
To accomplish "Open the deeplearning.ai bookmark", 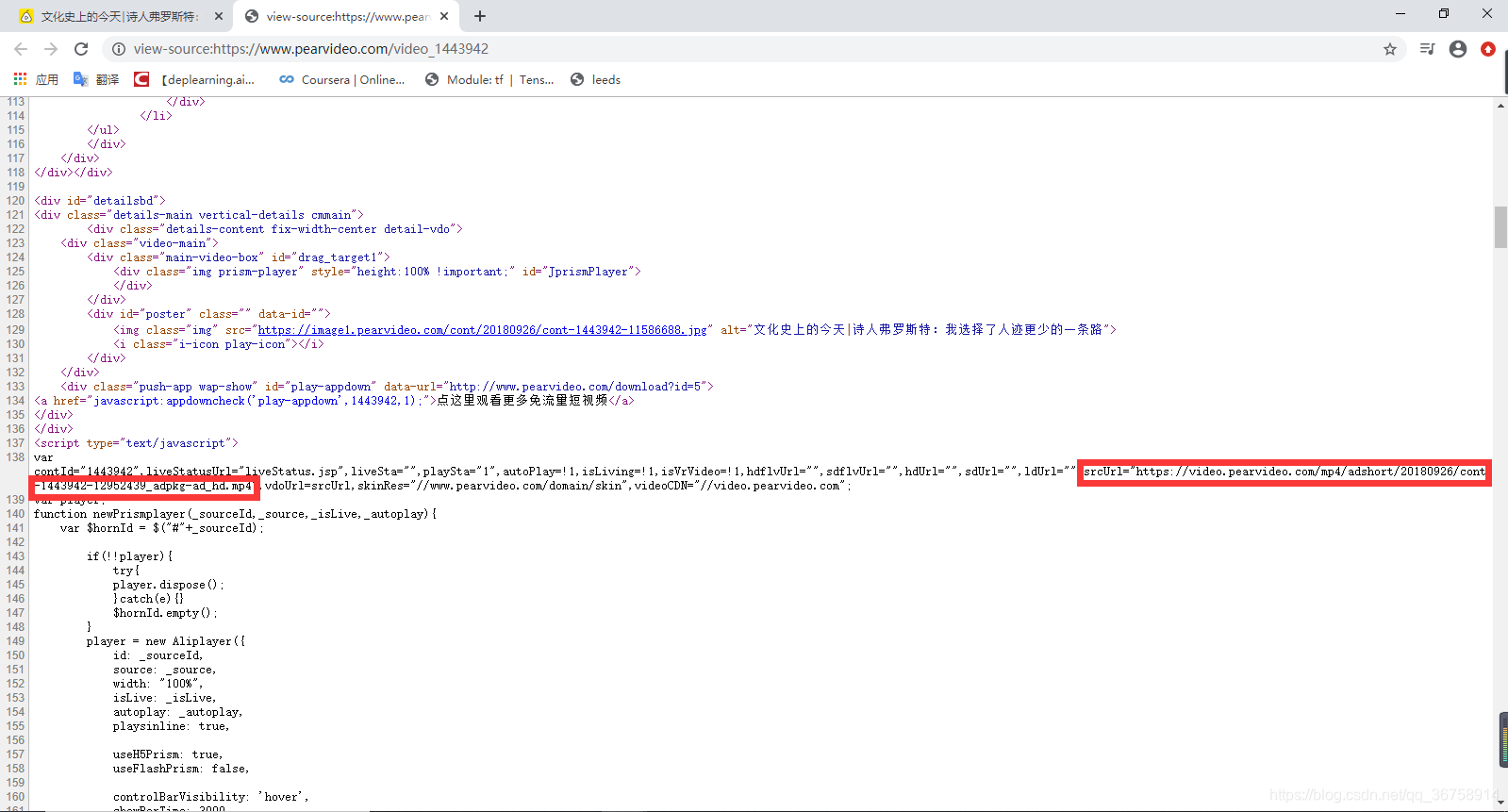I will coord(194,80).
